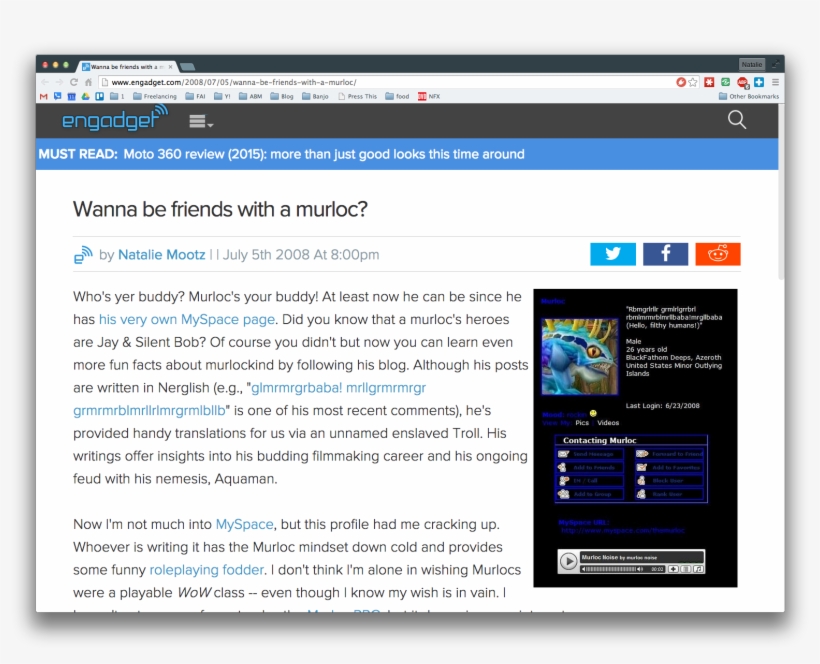Open the 'his very own MySpace page' link

coord(187,320)
